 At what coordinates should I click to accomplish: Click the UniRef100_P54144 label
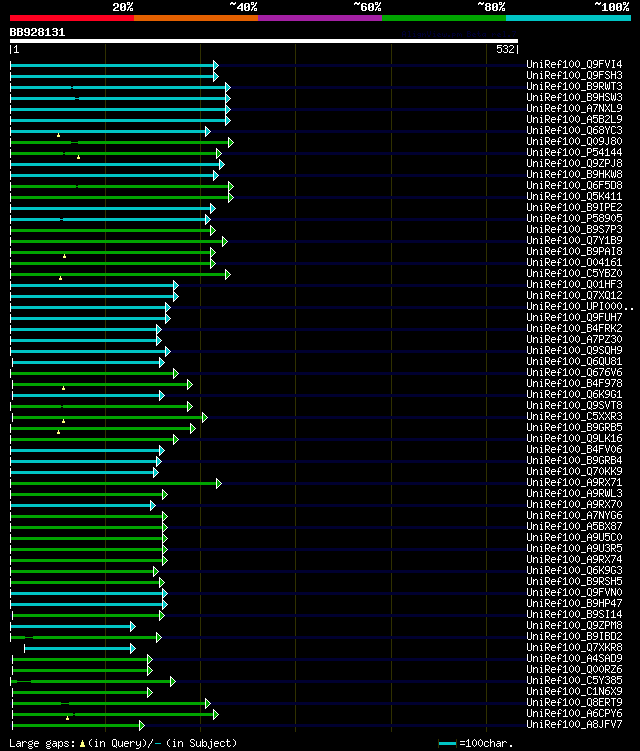click(x=574, y=152)
